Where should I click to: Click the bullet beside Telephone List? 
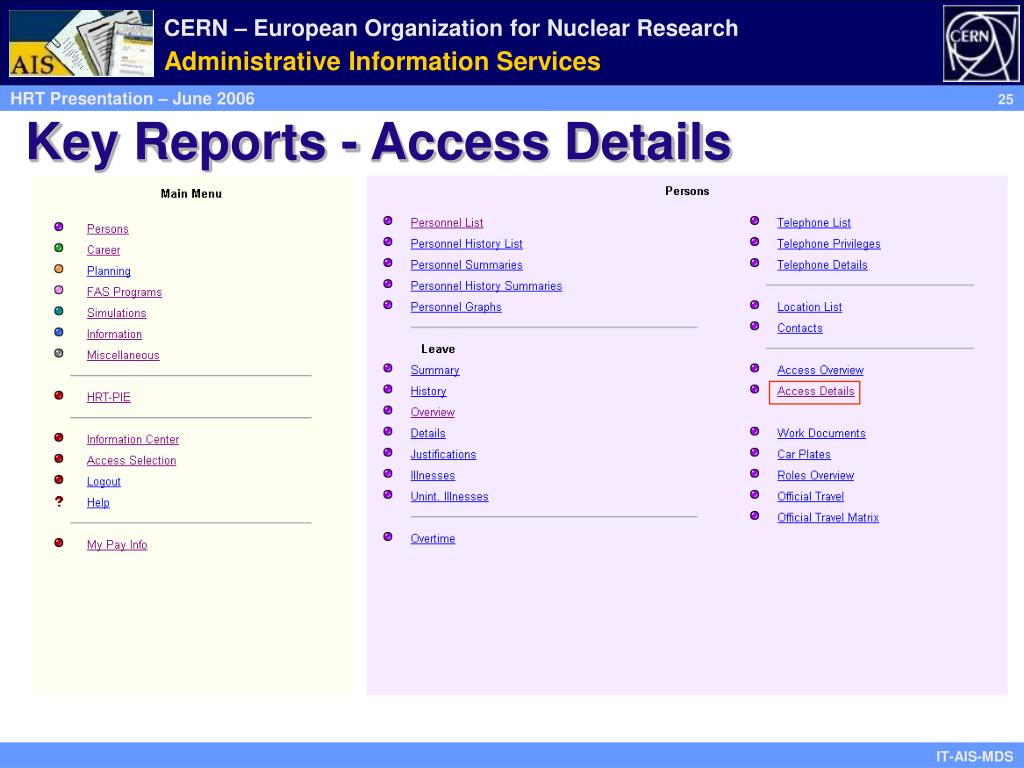click(x=755, y=221)
